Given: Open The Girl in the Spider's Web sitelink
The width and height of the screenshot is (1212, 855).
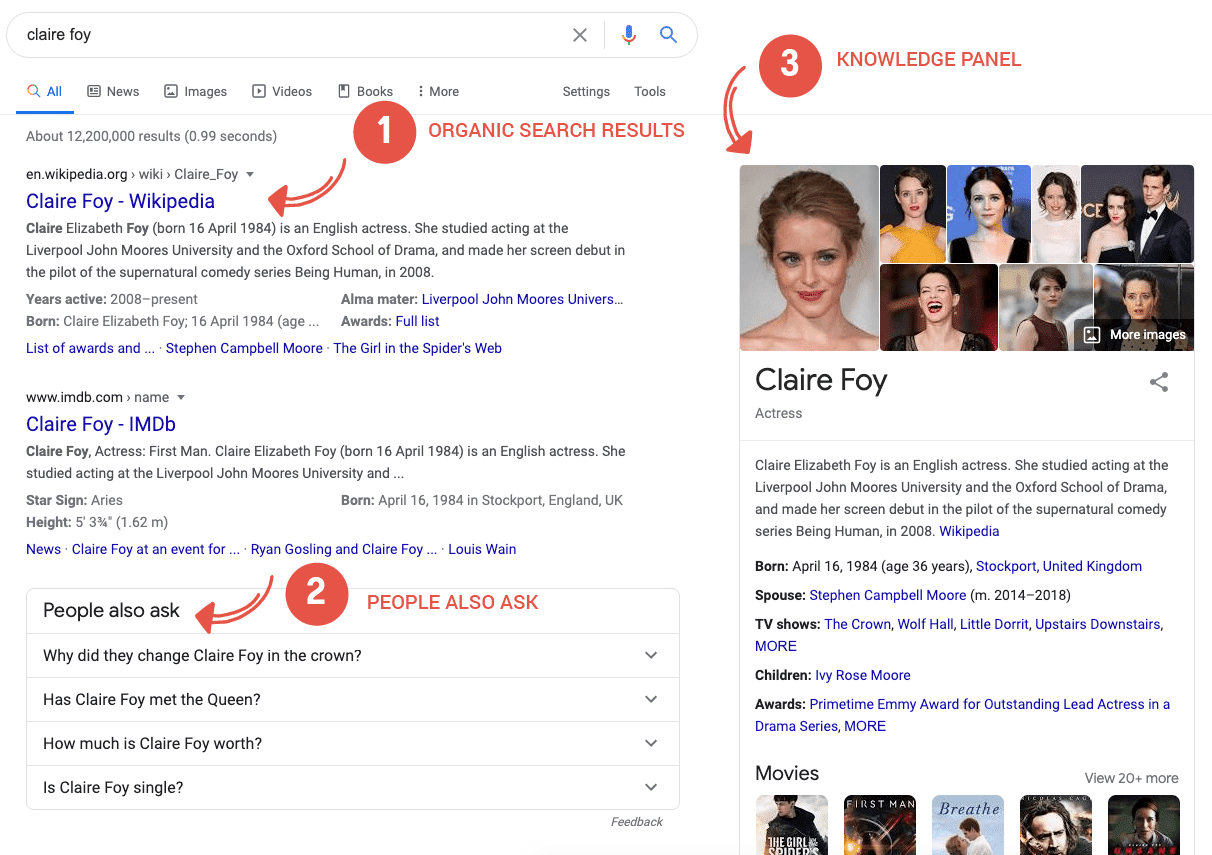Looking at the screenshot, I should pyautogui.click(x=417, y=348).
